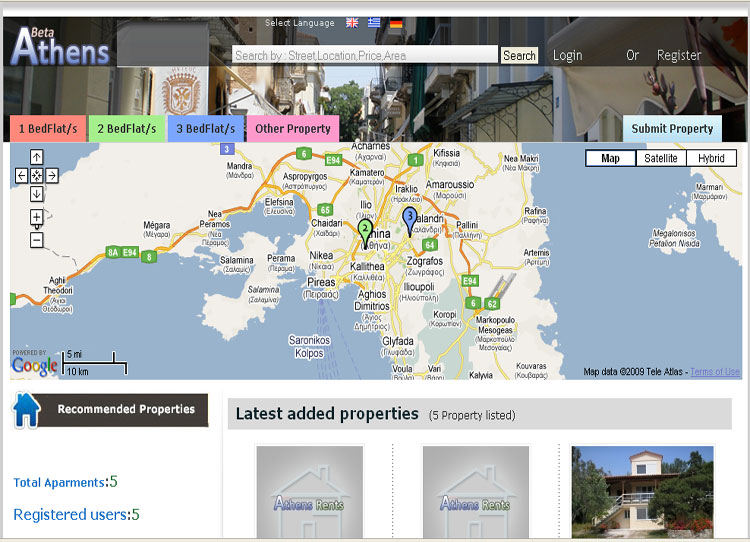Viewport: 750px width, 542px height.
Task: Open the Other Property tab
Action: tap(292, 129)
